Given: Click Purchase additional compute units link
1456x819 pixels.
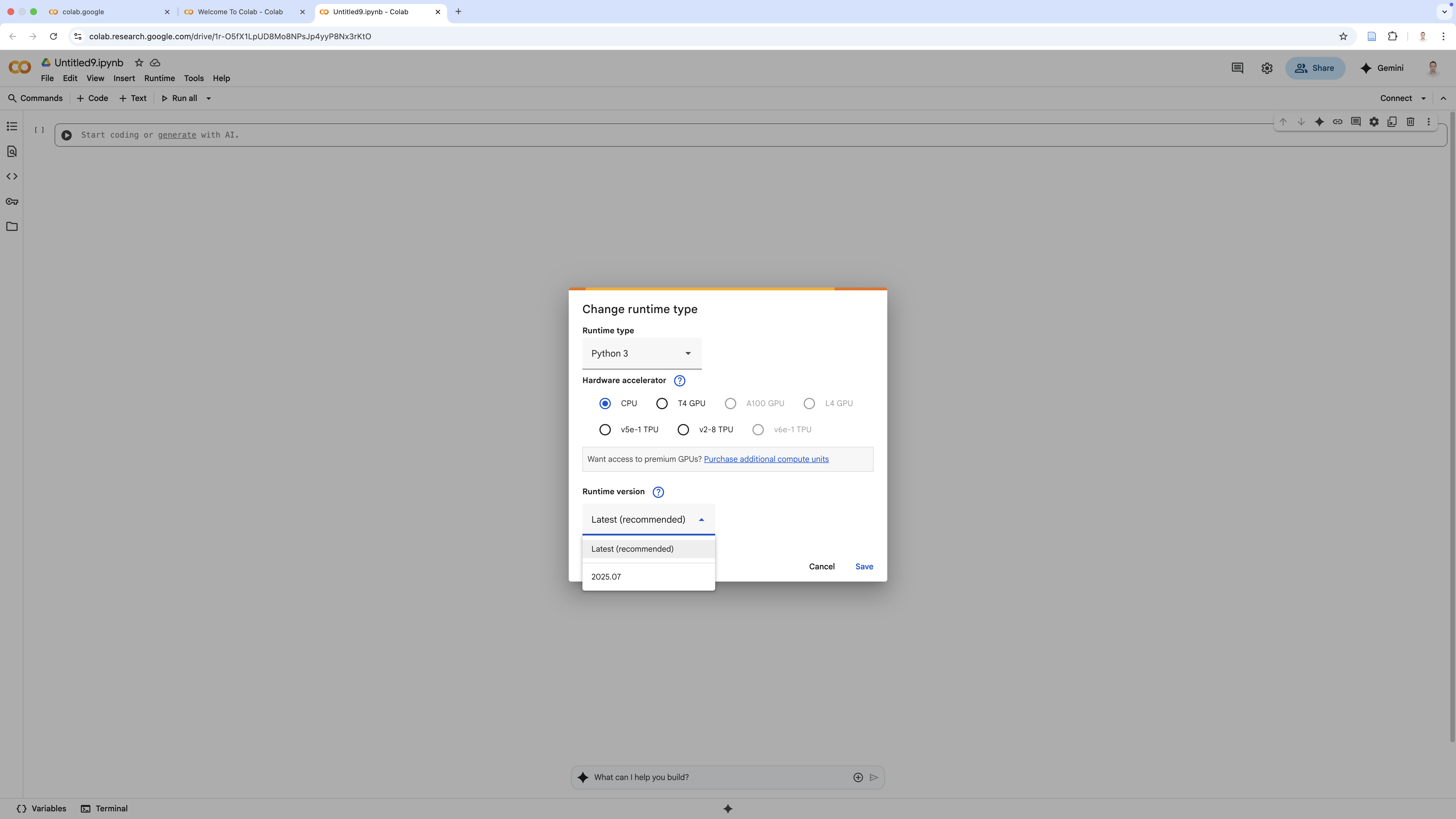Looking at the screenshot, I should [766, 459].
